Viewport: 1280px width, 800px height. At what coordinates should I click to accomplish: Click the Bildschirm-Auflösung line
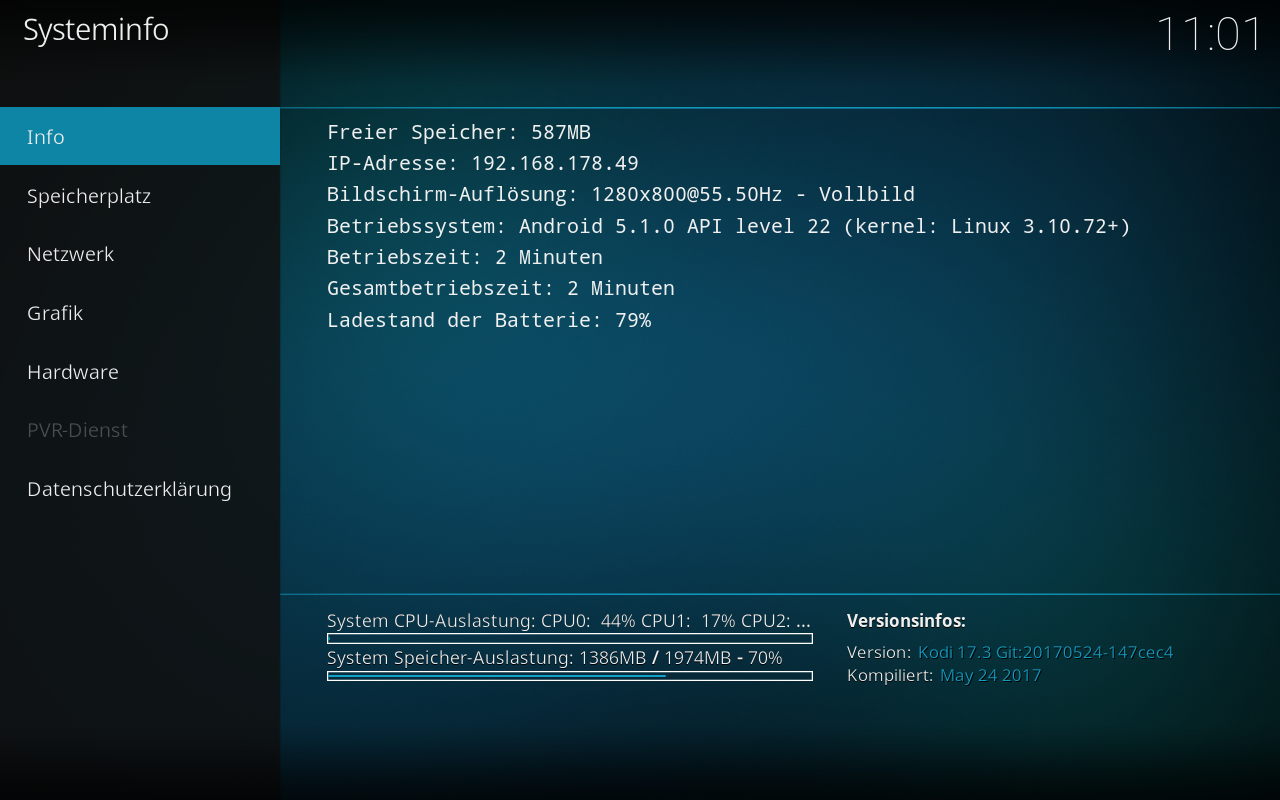621,194
